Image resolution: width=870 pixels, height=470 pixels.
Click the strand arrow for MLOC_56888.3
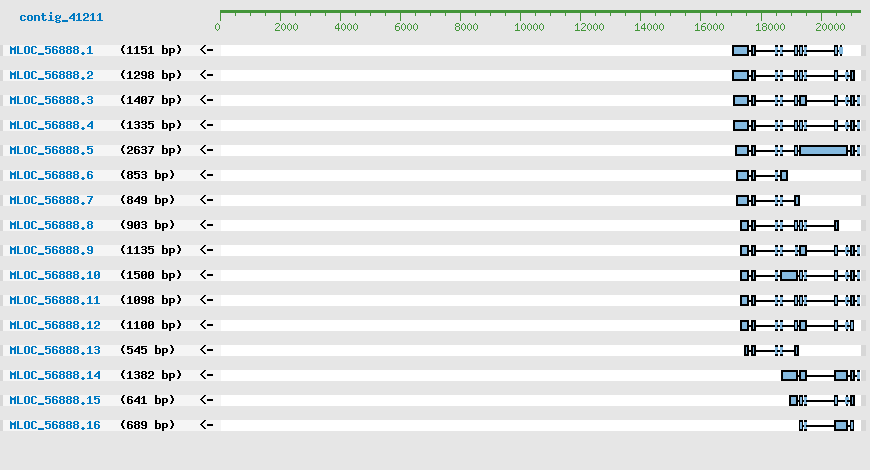click(x=207, y=100)
